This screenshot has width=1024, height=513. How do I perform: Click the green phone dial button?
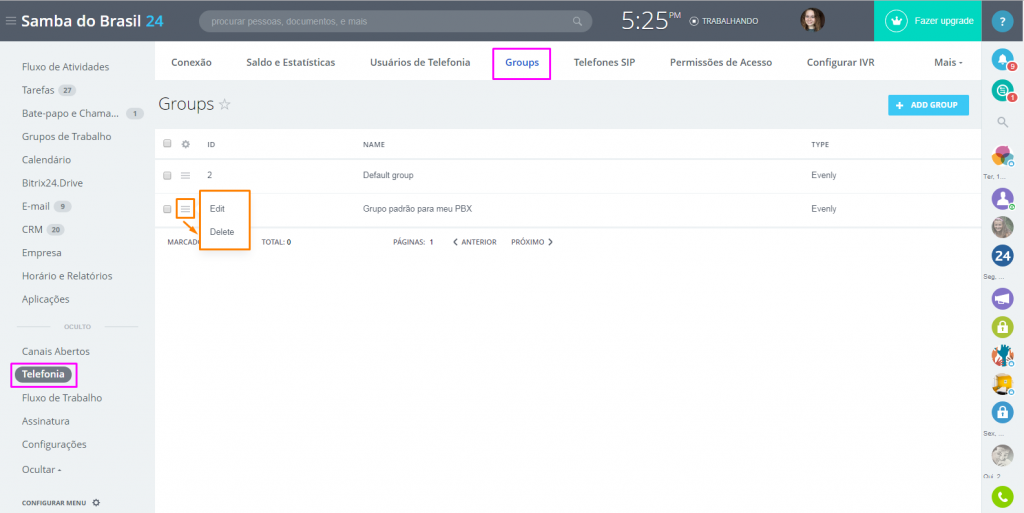coord(1002,497)
